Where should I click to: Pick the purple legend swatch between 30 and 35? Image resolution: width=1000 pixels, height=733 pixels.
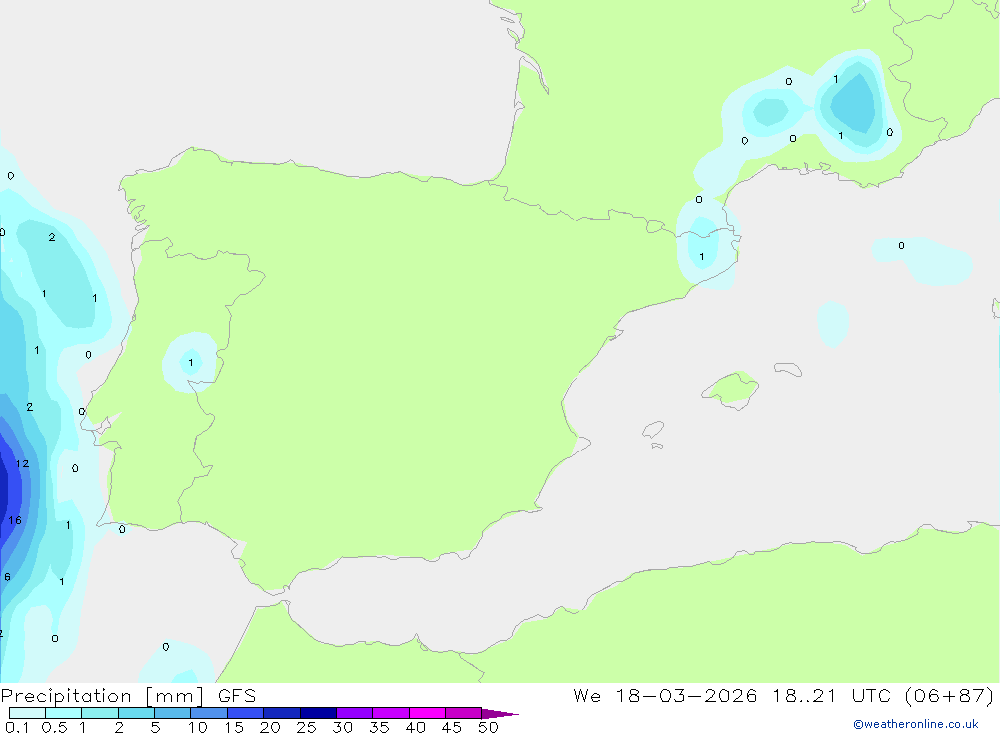click(355, 713)
